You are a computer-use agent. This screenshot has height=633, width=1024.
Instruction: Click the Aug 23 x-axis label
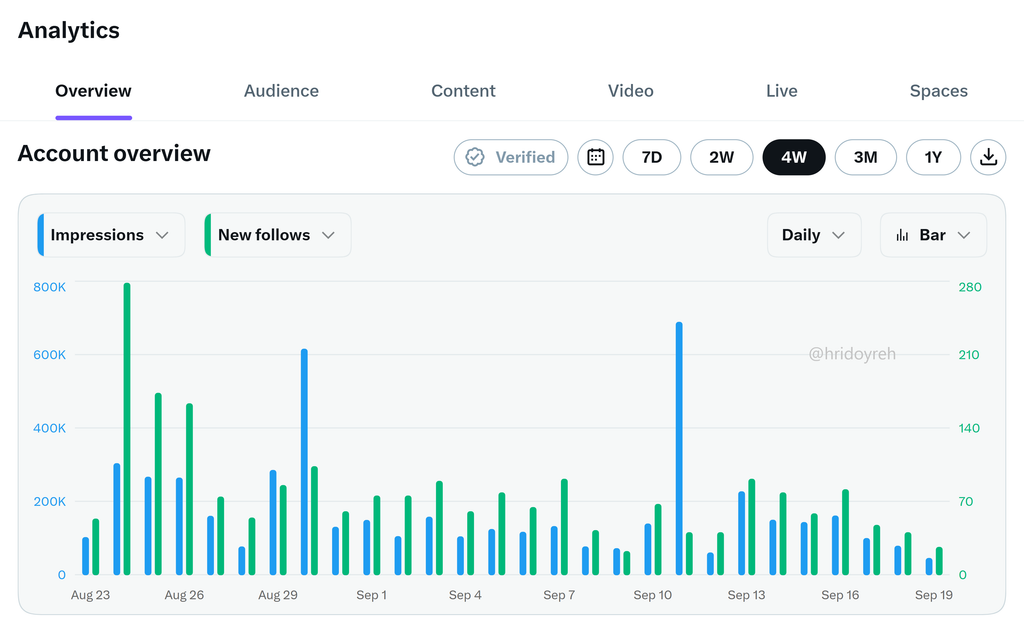[x=90, y=595]
